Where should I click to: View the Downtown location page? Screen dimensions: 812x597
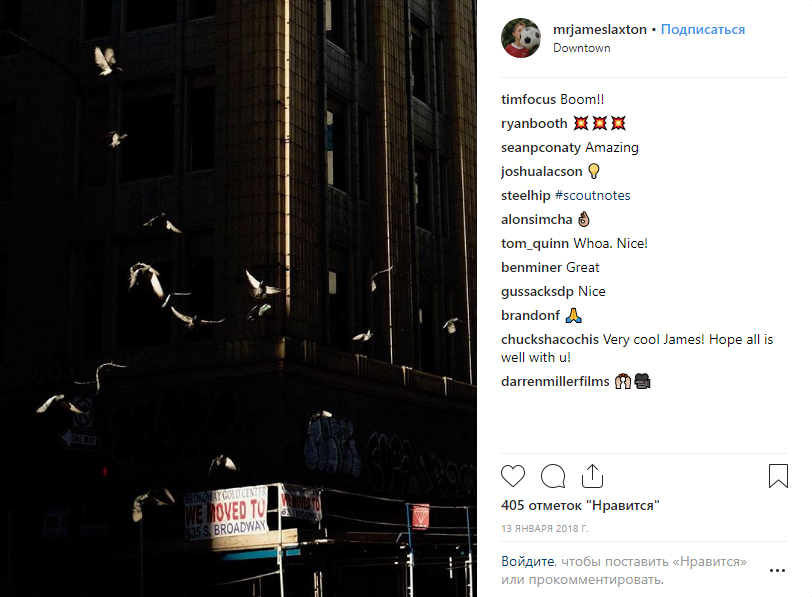coord(582,48)
